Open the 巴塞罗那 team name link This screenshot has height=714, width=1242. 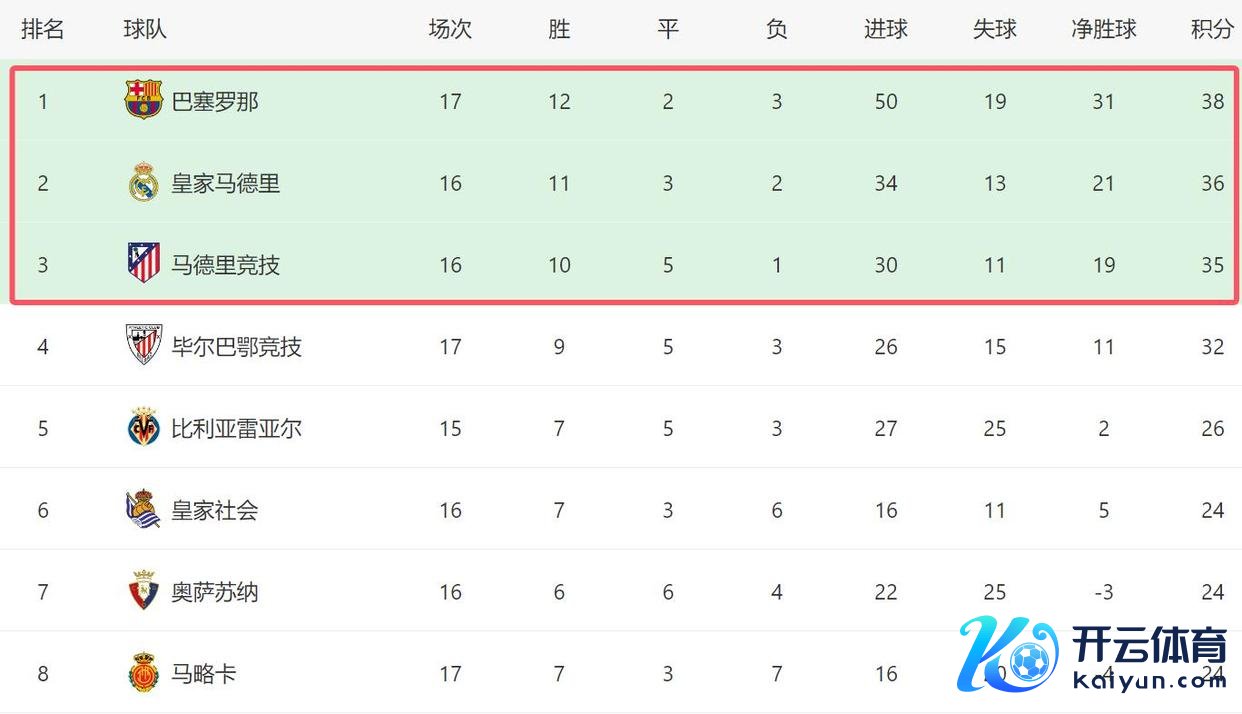point(215,101)
